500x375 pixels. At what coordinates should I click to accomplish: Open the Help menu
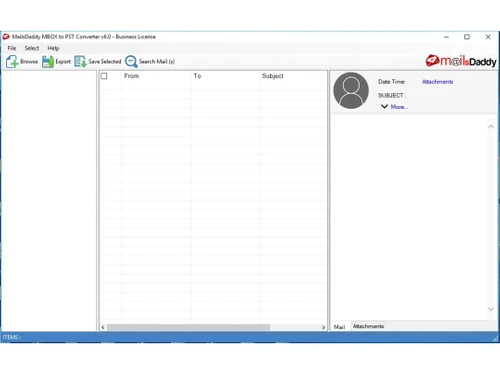(x=53, y=48)
